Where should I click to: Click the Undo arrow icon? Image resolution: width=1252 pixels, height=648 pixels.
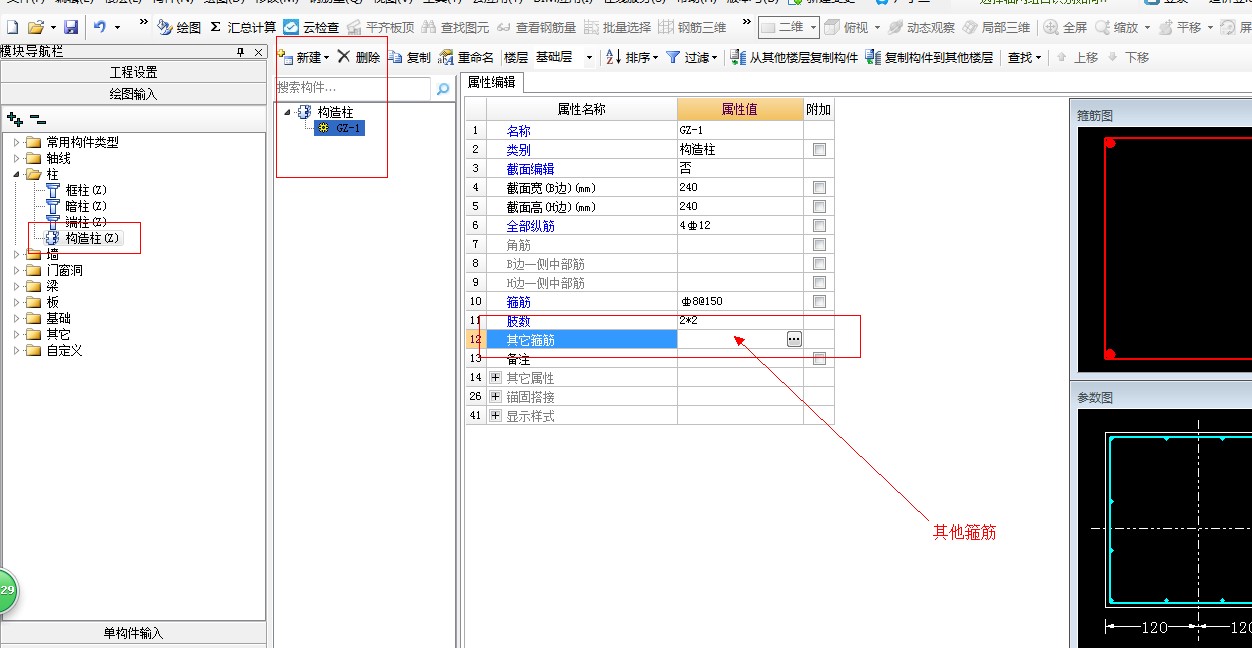[x=100, y=27]
